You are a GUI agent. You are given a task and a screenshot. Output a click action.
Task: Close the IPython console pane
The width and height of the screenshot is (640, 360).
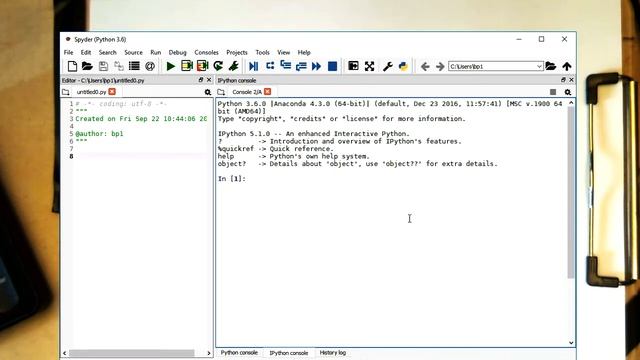[571, 80]
